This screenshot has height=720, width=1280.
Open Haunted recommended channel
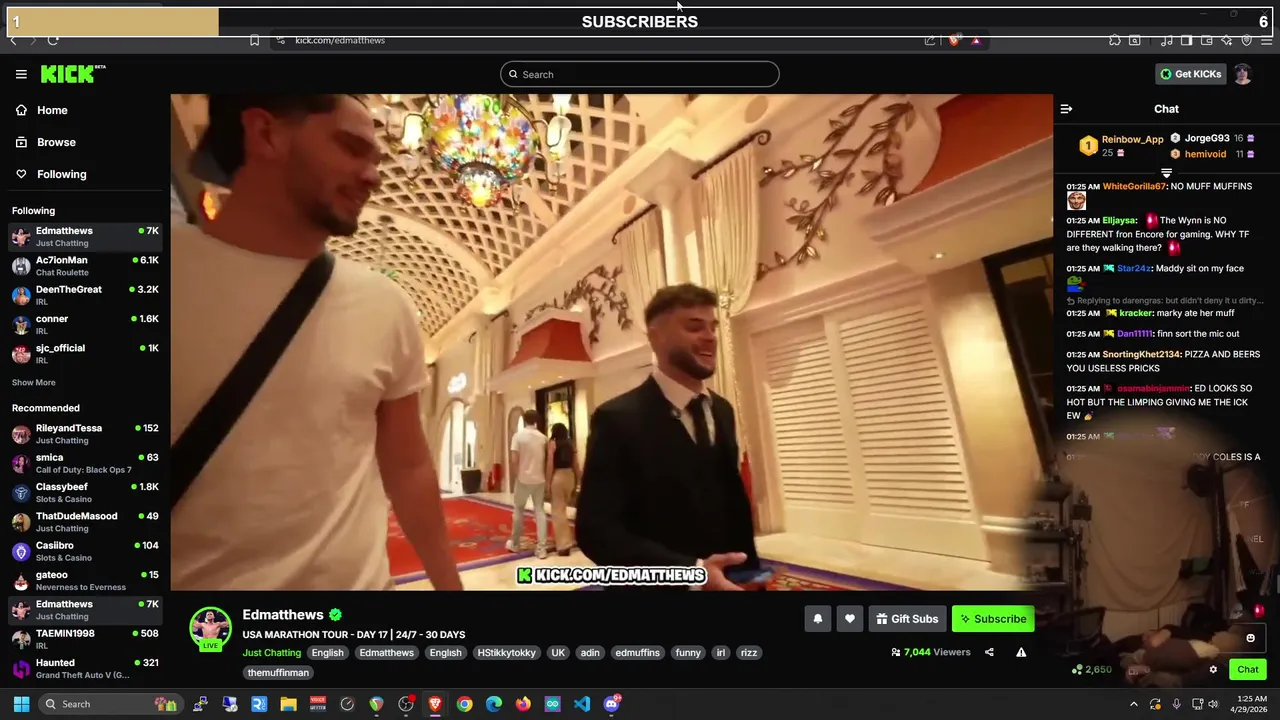click(x=85, y=668)
